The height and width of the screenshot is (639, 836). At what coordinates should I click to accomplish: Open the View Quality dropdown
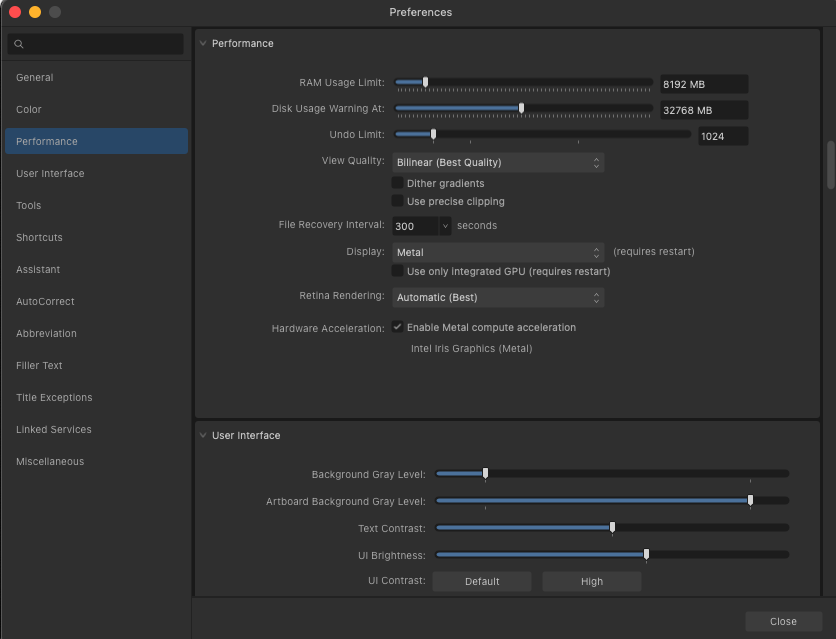(x=497, y=162)
